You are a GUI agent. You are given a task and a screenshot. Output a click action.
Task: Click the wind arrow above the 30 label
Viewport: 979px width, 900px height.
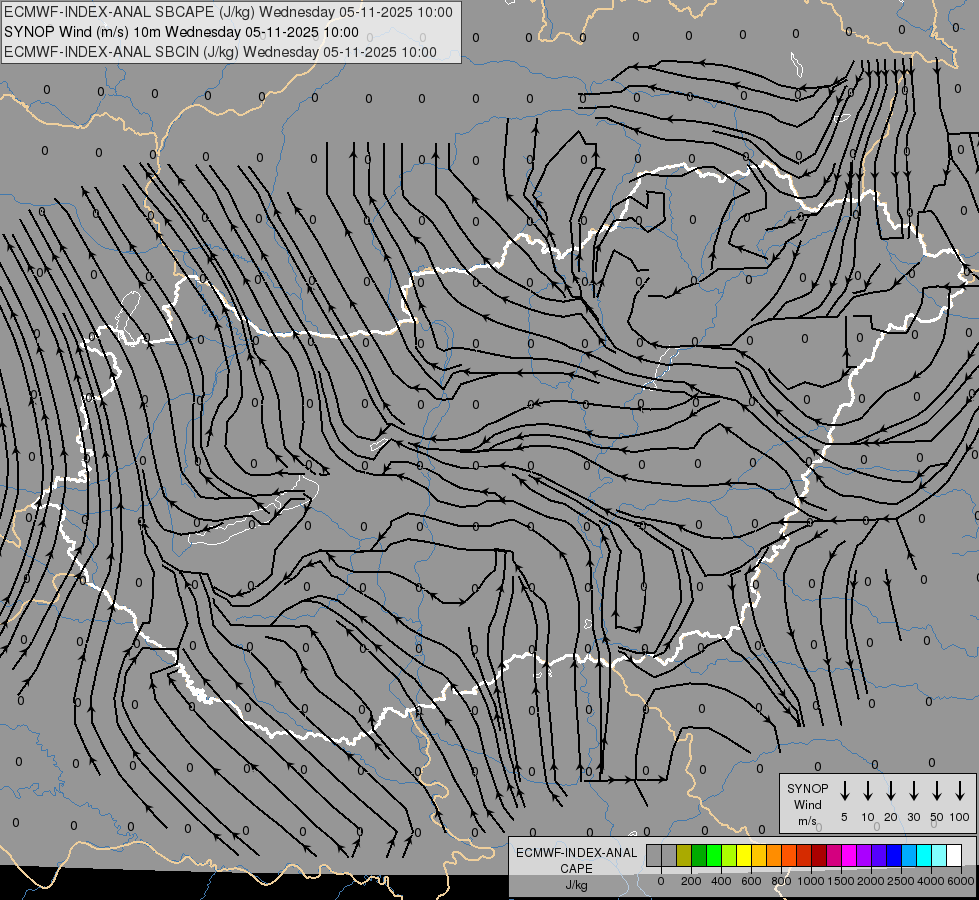[914, 791]
